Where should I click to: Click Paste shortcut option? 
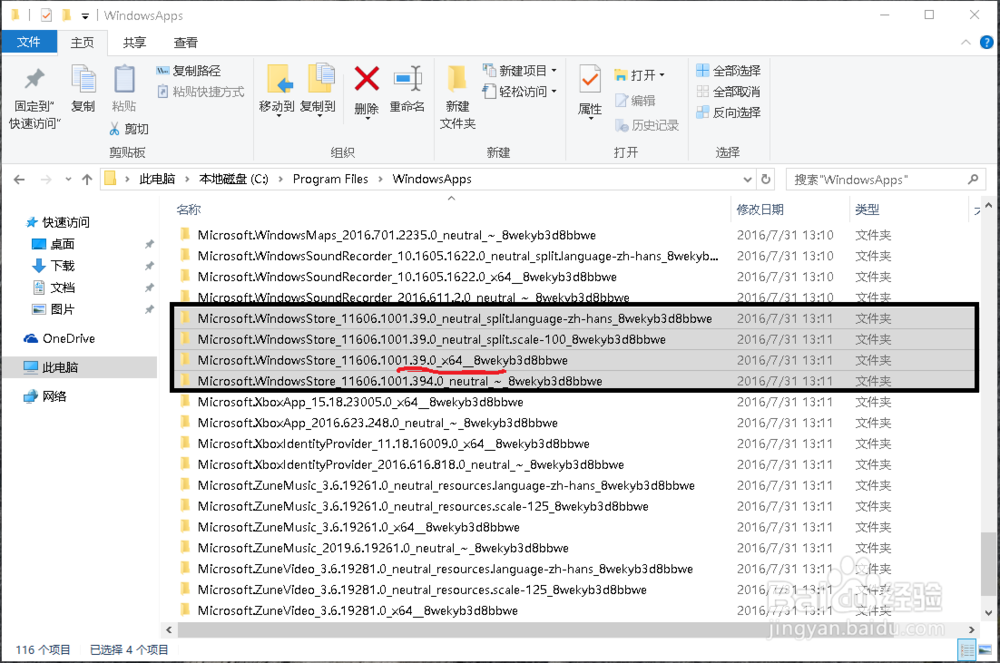click(x=201, y=92)
